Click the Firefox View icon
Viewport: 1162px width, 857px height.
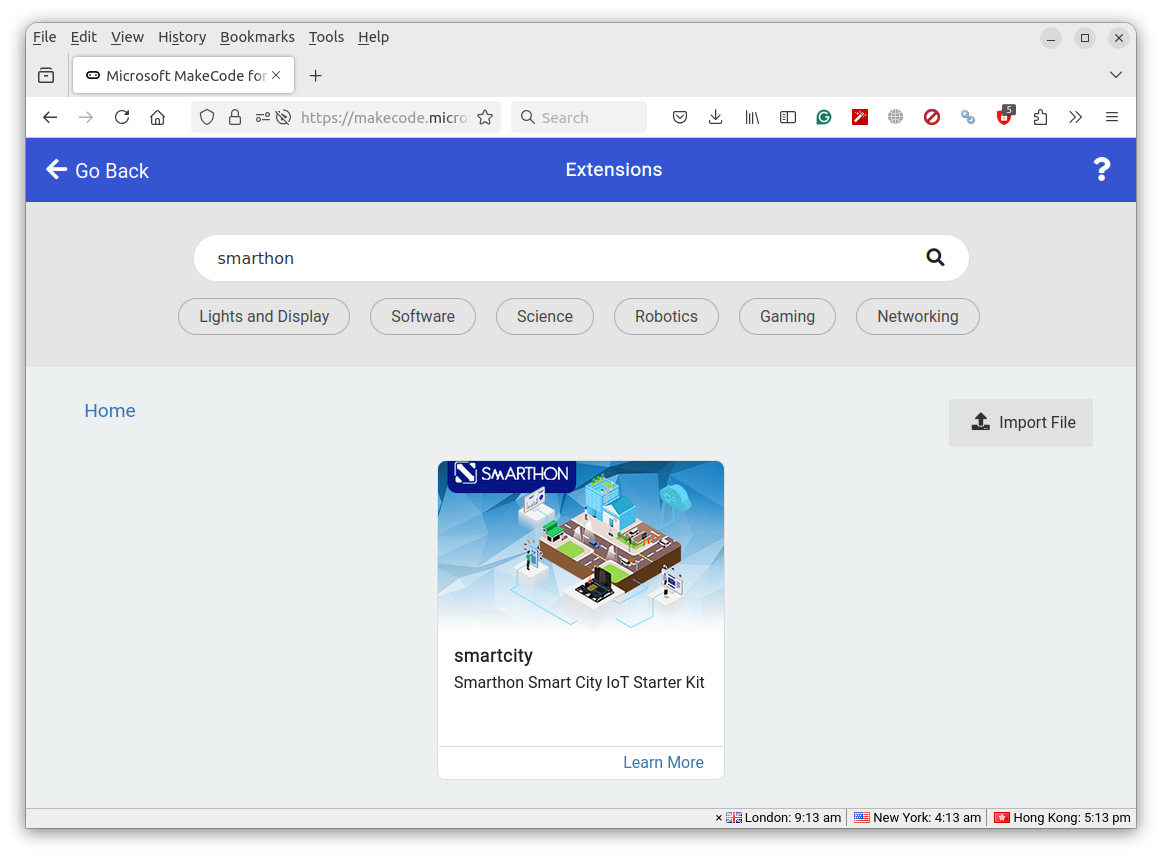point(46,76)
